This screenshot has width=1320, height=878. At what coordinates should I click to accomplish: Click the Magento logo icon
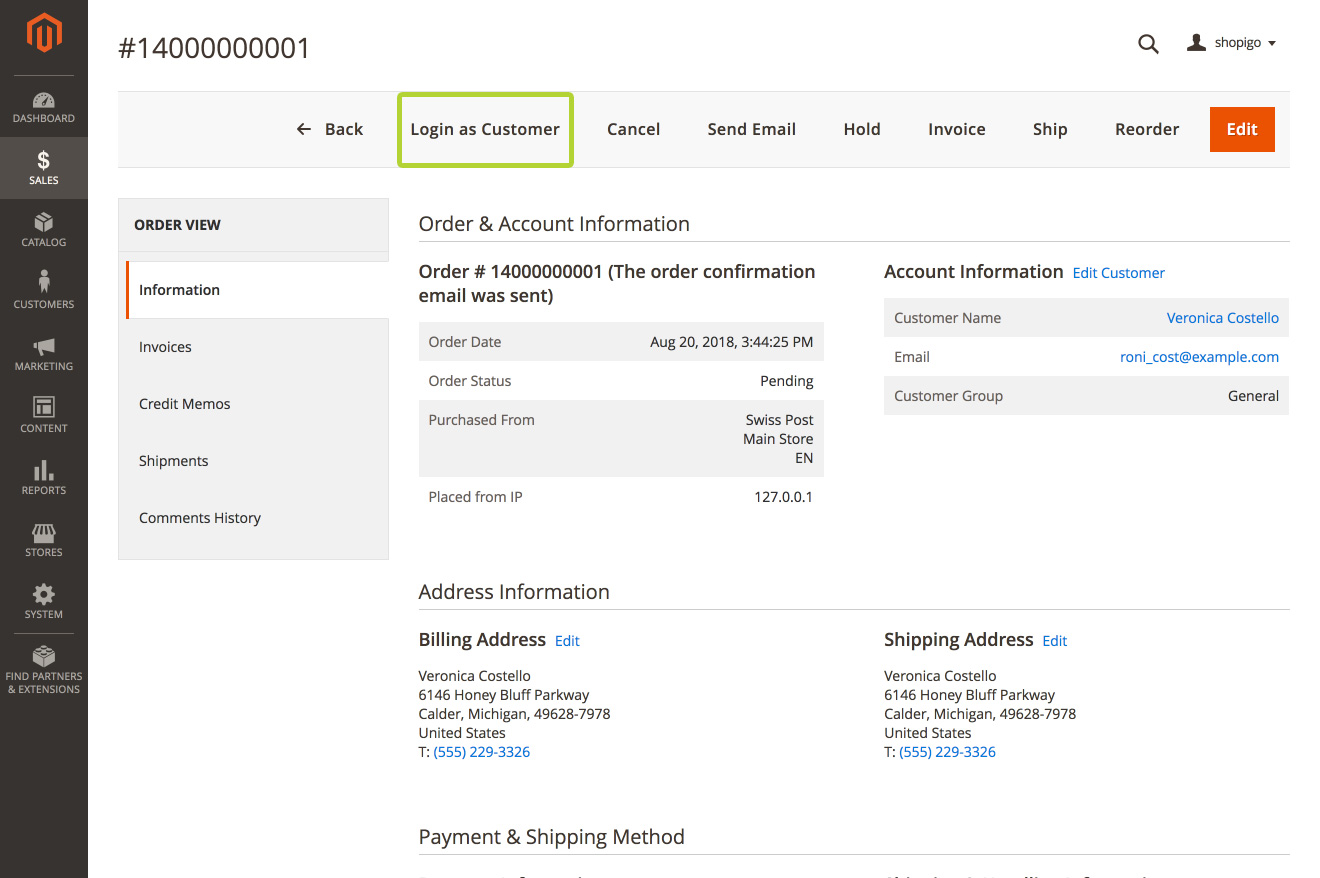click(x=44, y=35)
